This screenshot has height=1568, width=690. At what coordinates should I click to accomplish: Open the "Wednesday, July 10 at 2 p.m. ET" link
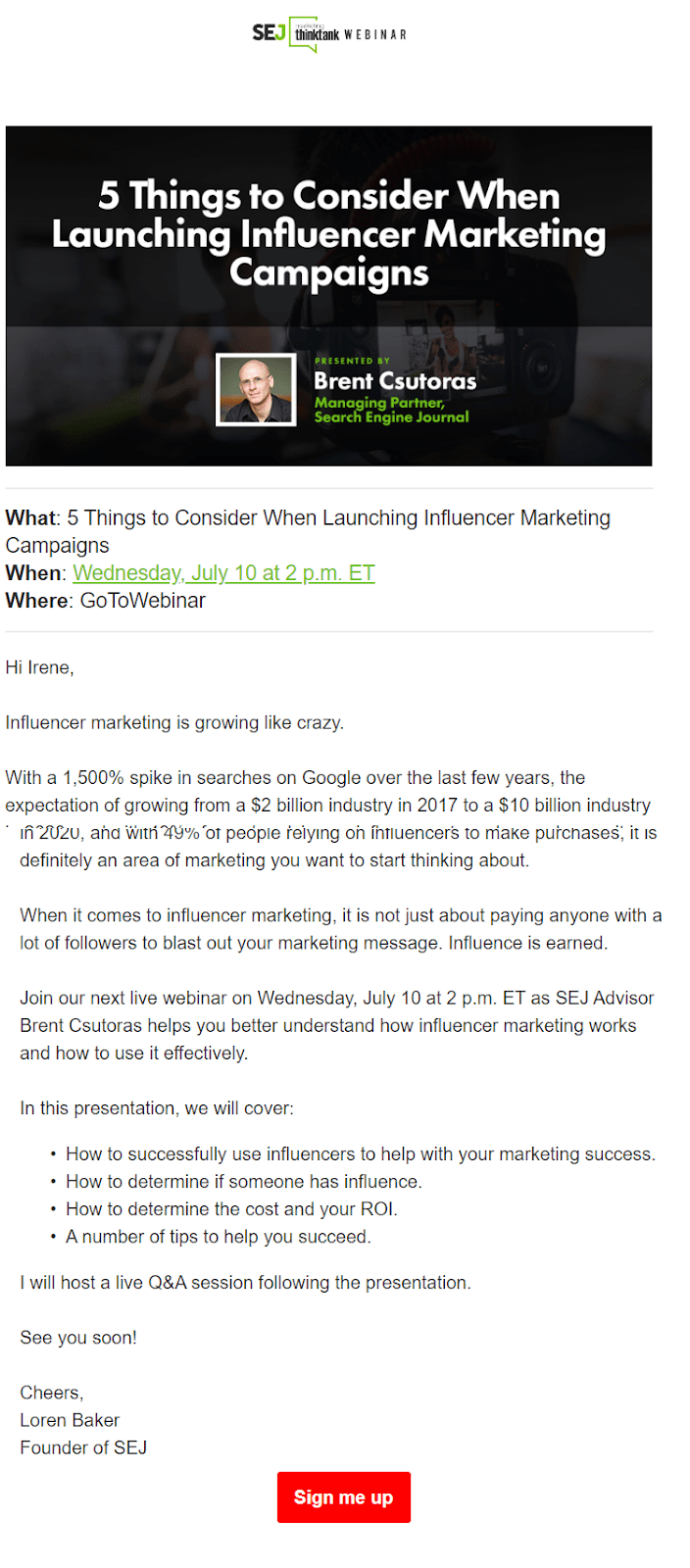click(x=223, y=572)
